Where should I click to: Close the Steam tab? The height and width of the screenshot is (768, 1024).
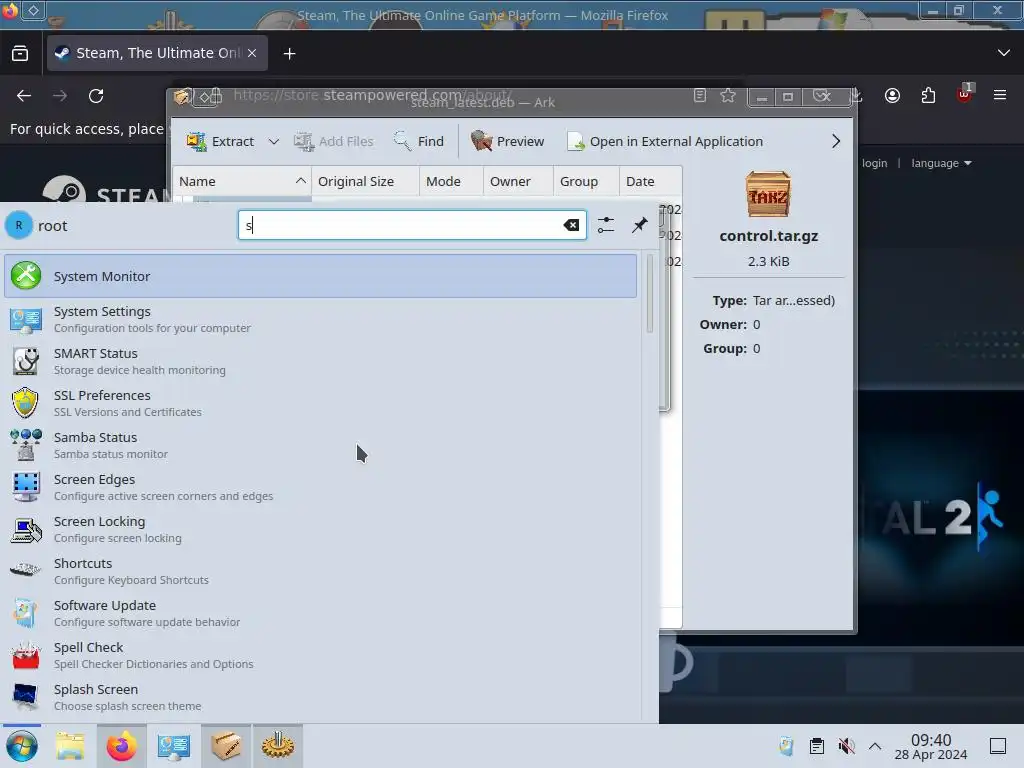[x=252, y=53]
